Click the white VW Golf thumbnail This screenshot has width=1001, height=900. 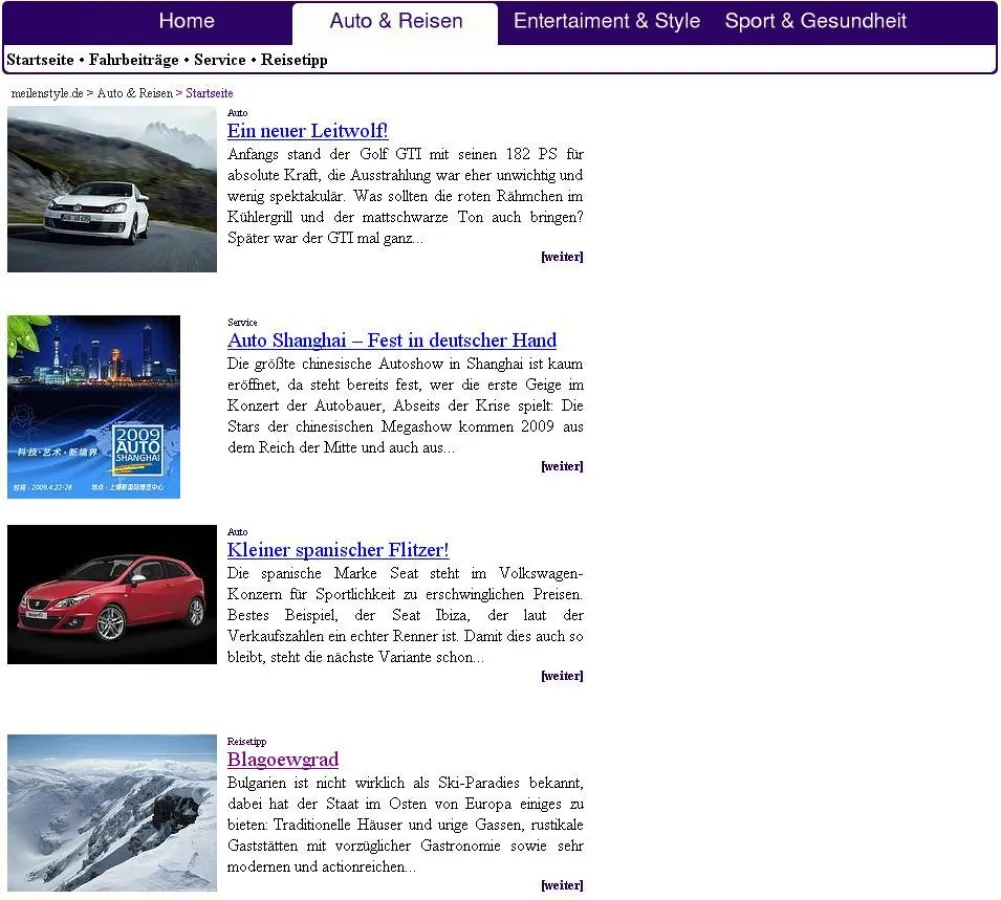coord(112,189)
